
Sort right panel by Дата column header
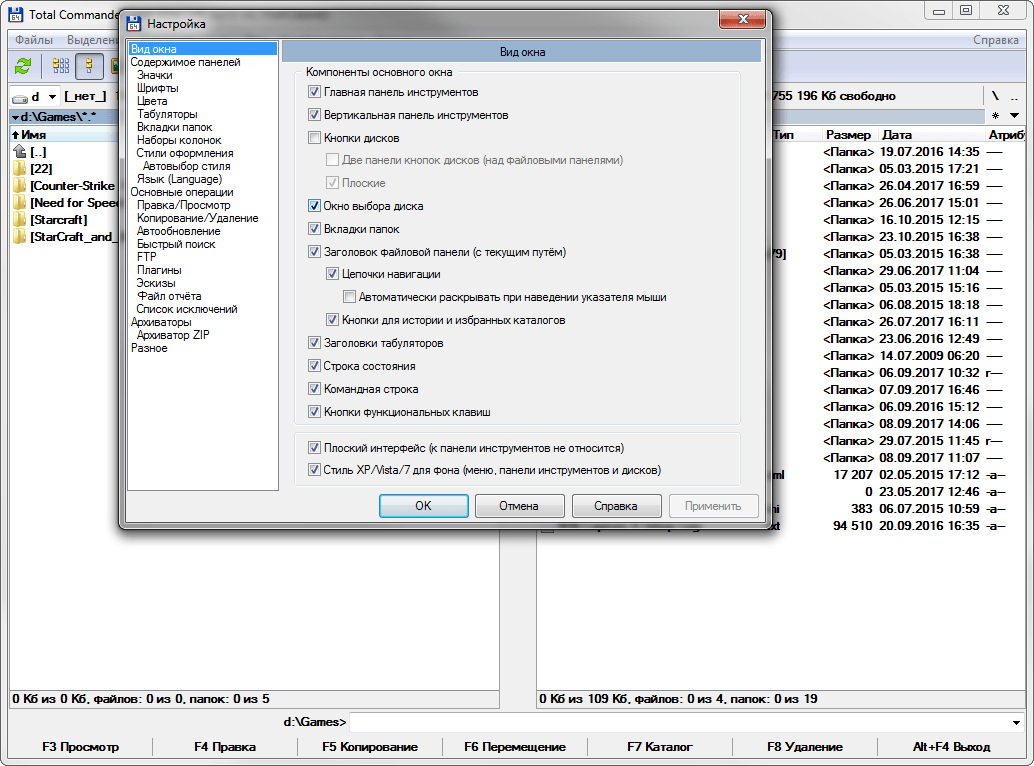coord(930,134)
